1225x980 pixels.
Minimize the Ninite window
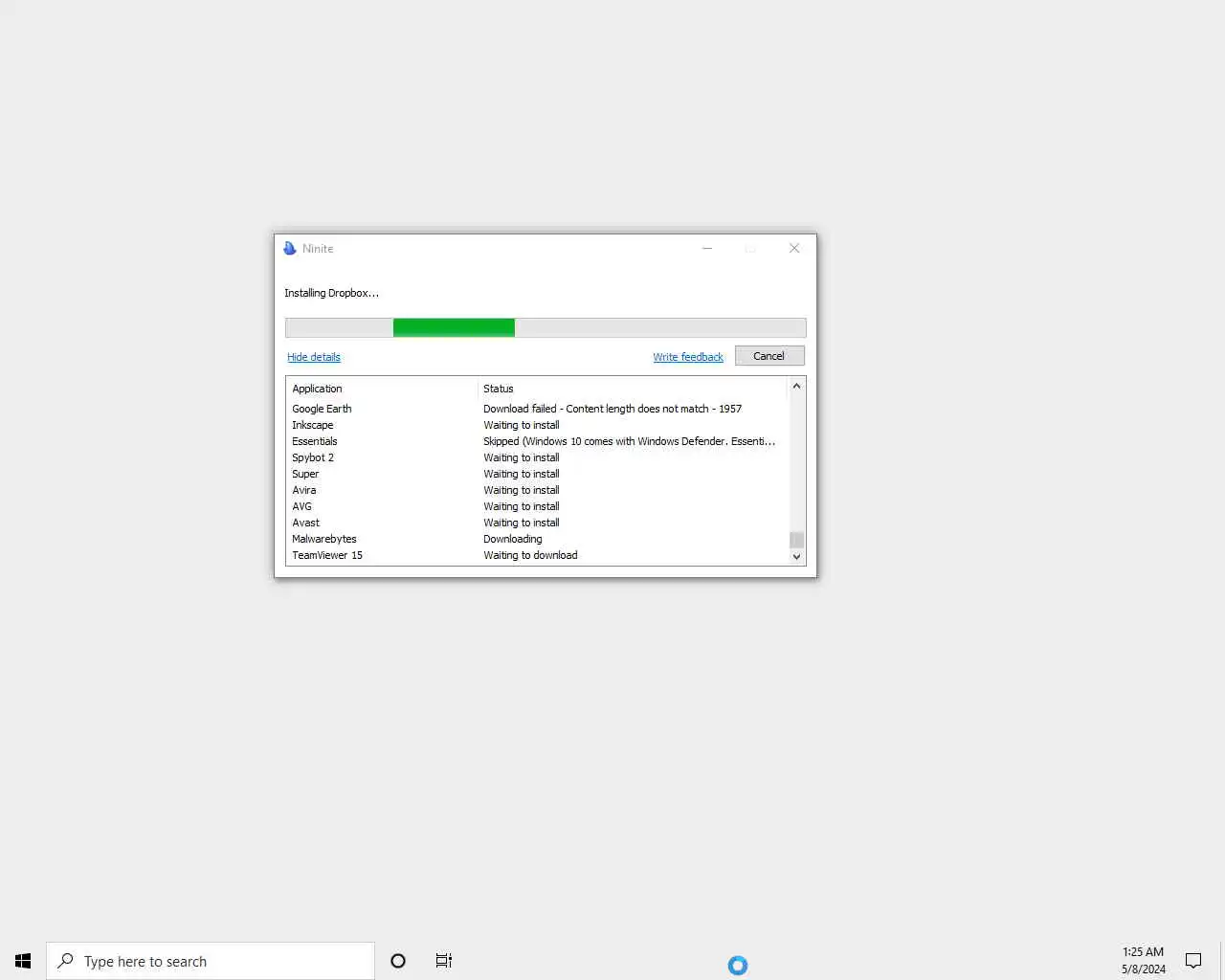pos(707,248)
